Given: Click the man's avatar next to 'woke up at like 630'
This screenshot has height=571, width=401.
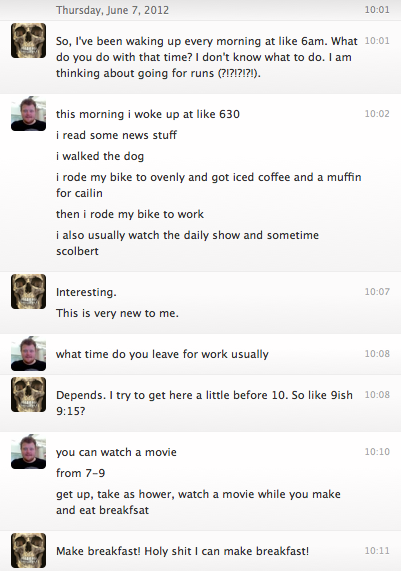Looking at the screenshot, I should tap(28, 114).
